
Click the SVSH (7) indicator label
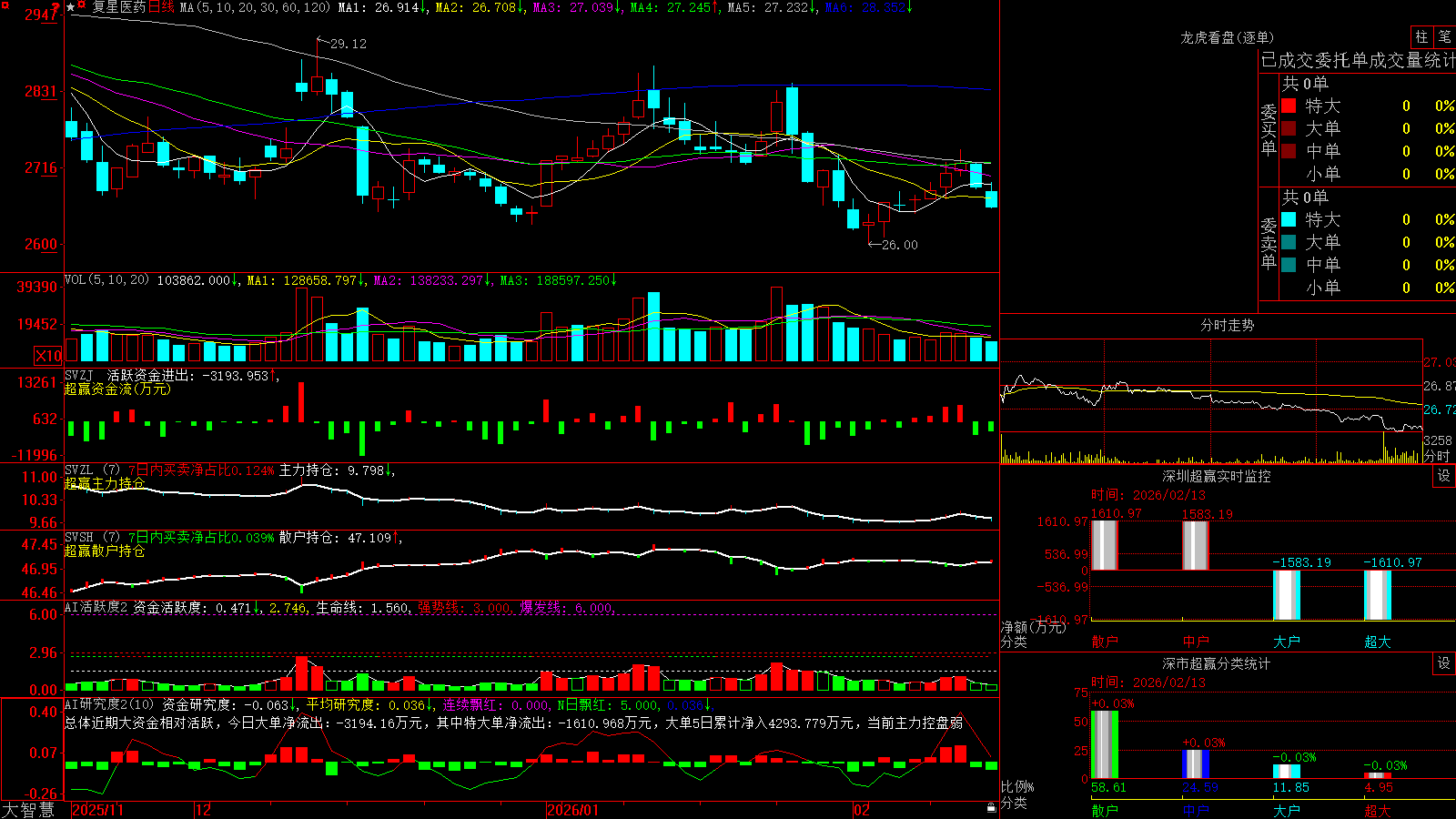point(92,538)
